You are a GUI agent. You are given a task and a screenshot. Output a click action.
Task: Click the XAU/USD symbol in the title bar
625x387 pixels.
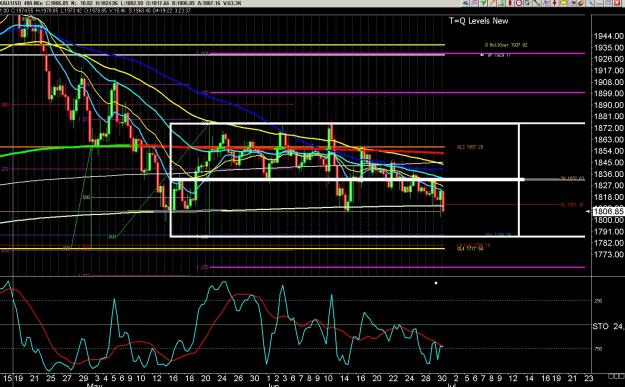coord(11,3)
